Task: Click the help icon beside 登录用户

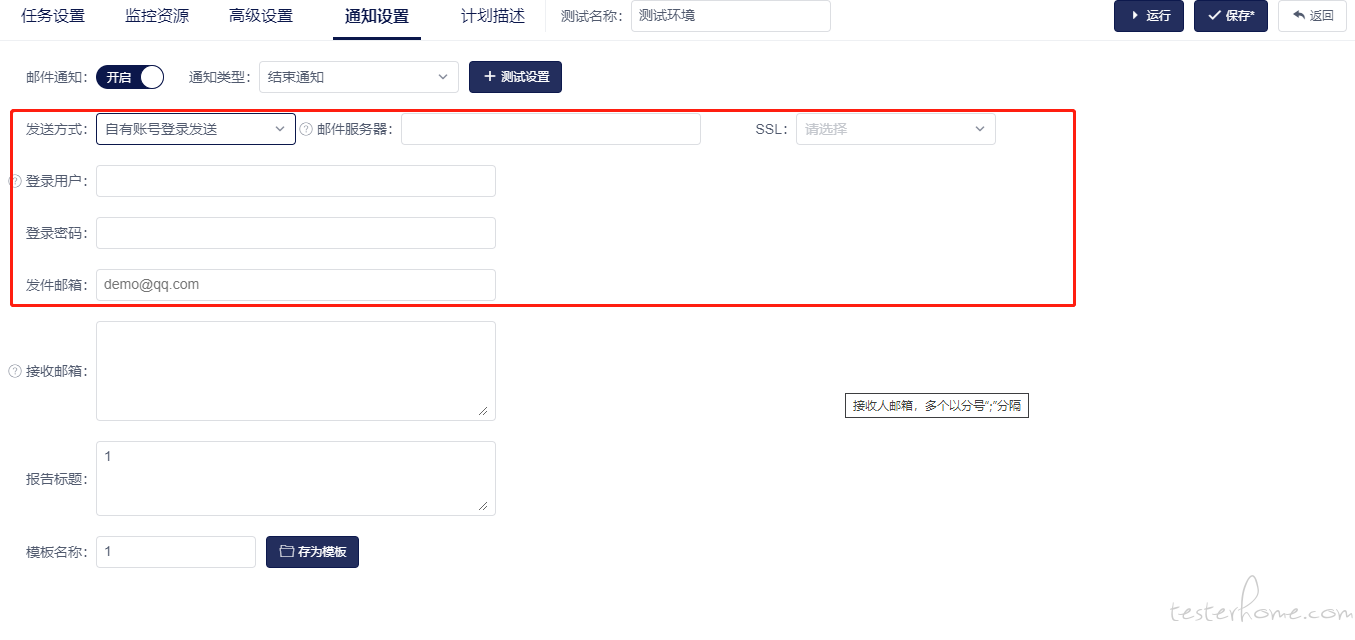Action: (15, 181)
